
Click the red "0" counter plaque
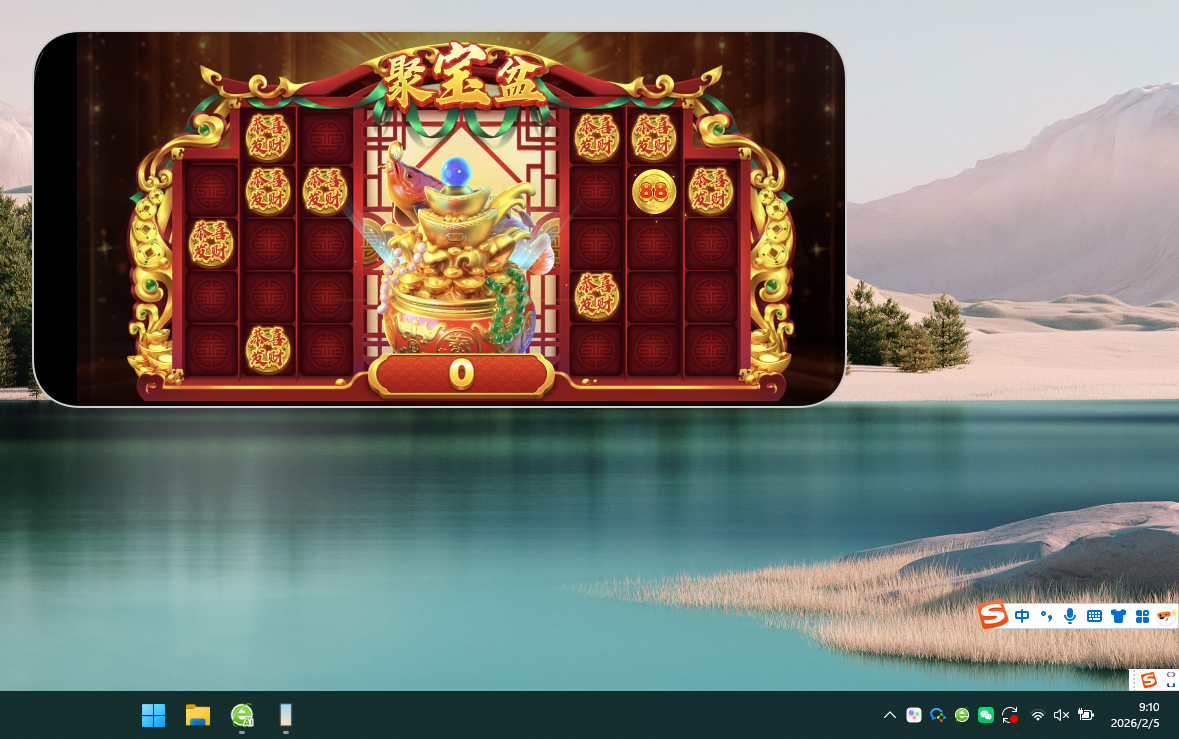(x=460, y=374)
